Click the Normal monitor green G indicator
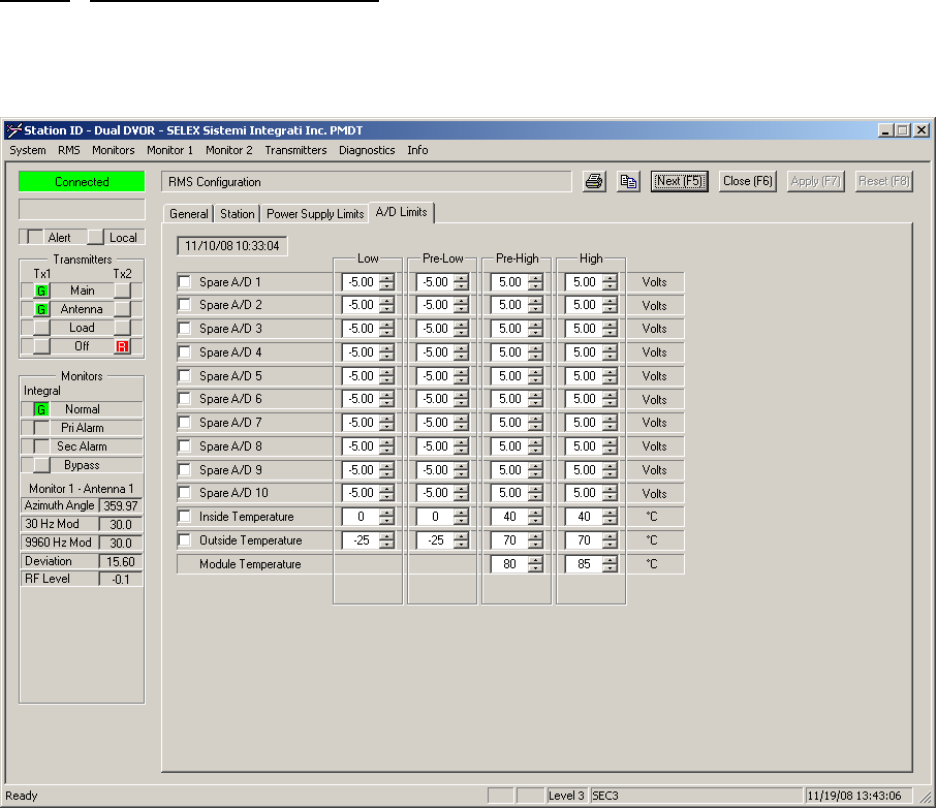The height and width of the screenshot is (808, 936). point(41,410)
